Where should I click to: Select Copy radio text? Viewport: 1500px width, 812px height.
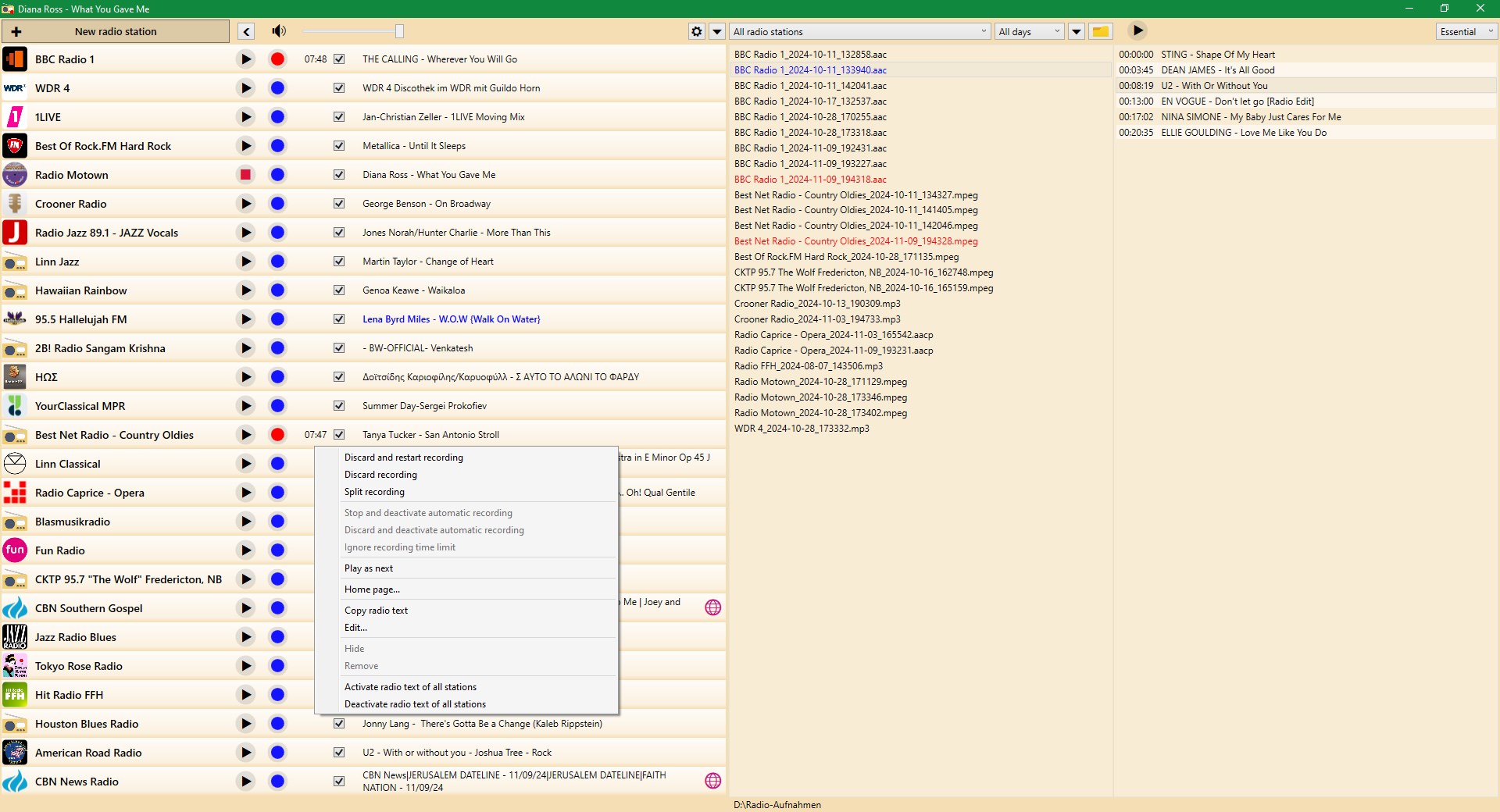(x=466, y=611)
